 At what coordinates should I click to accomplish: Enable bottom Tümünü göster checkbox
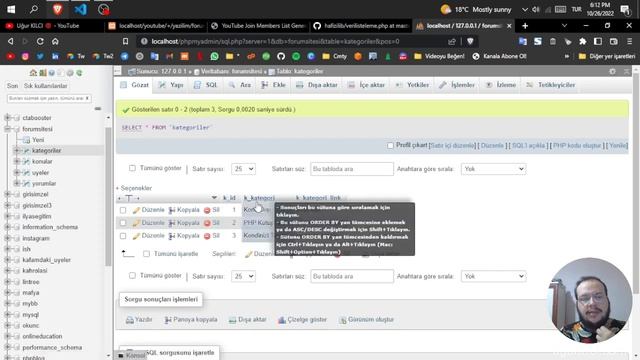pyautogui.click(x=132, y=276)
